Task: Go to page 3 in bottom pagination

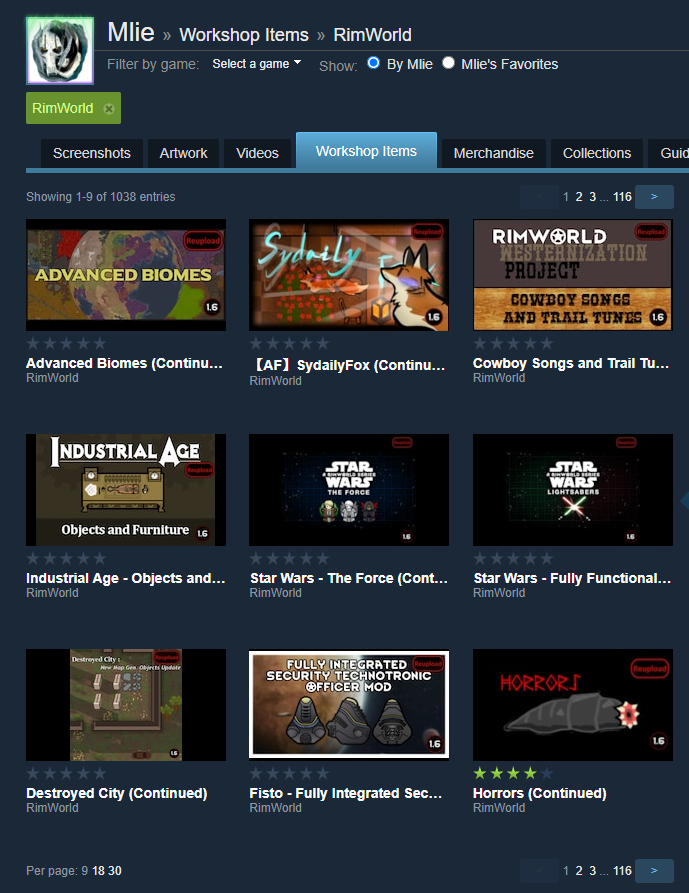Action: tap(593, 871)
